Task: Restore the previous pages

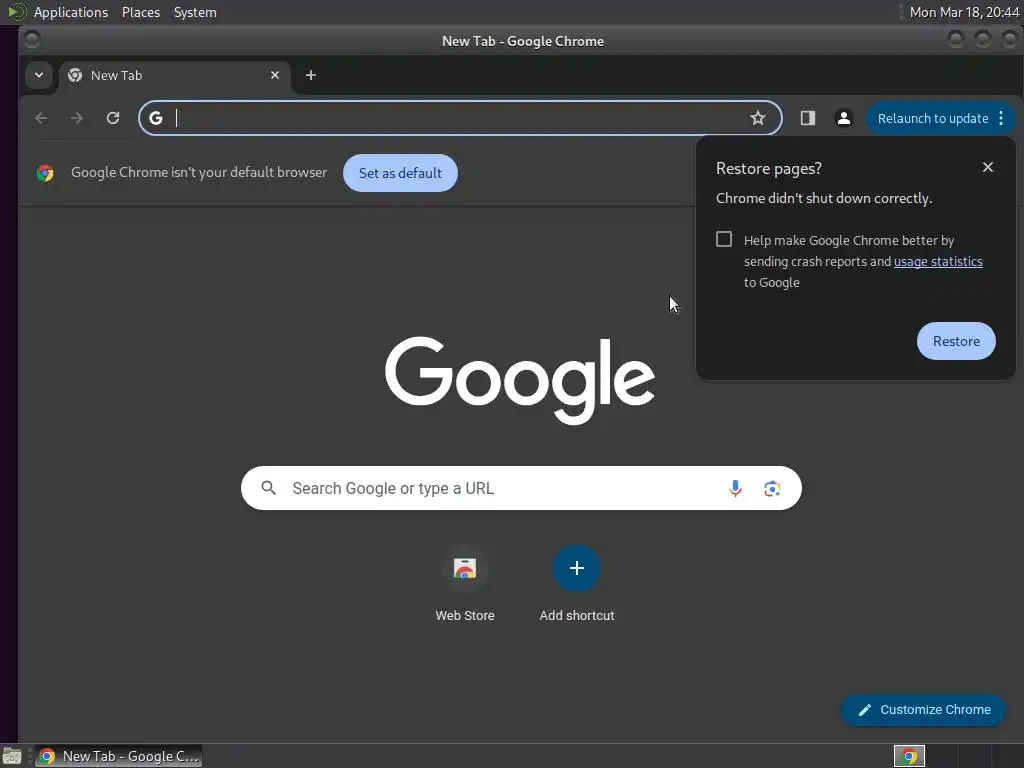Action: [x=956, y=341]
